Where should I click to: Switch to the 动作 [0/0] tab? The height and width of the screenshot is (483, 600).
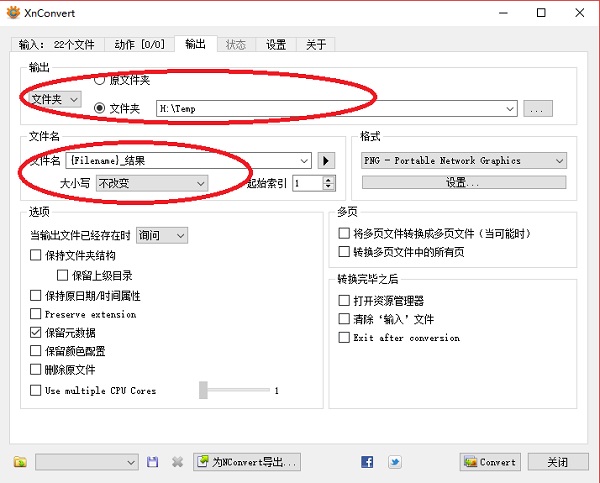point(137,45)
